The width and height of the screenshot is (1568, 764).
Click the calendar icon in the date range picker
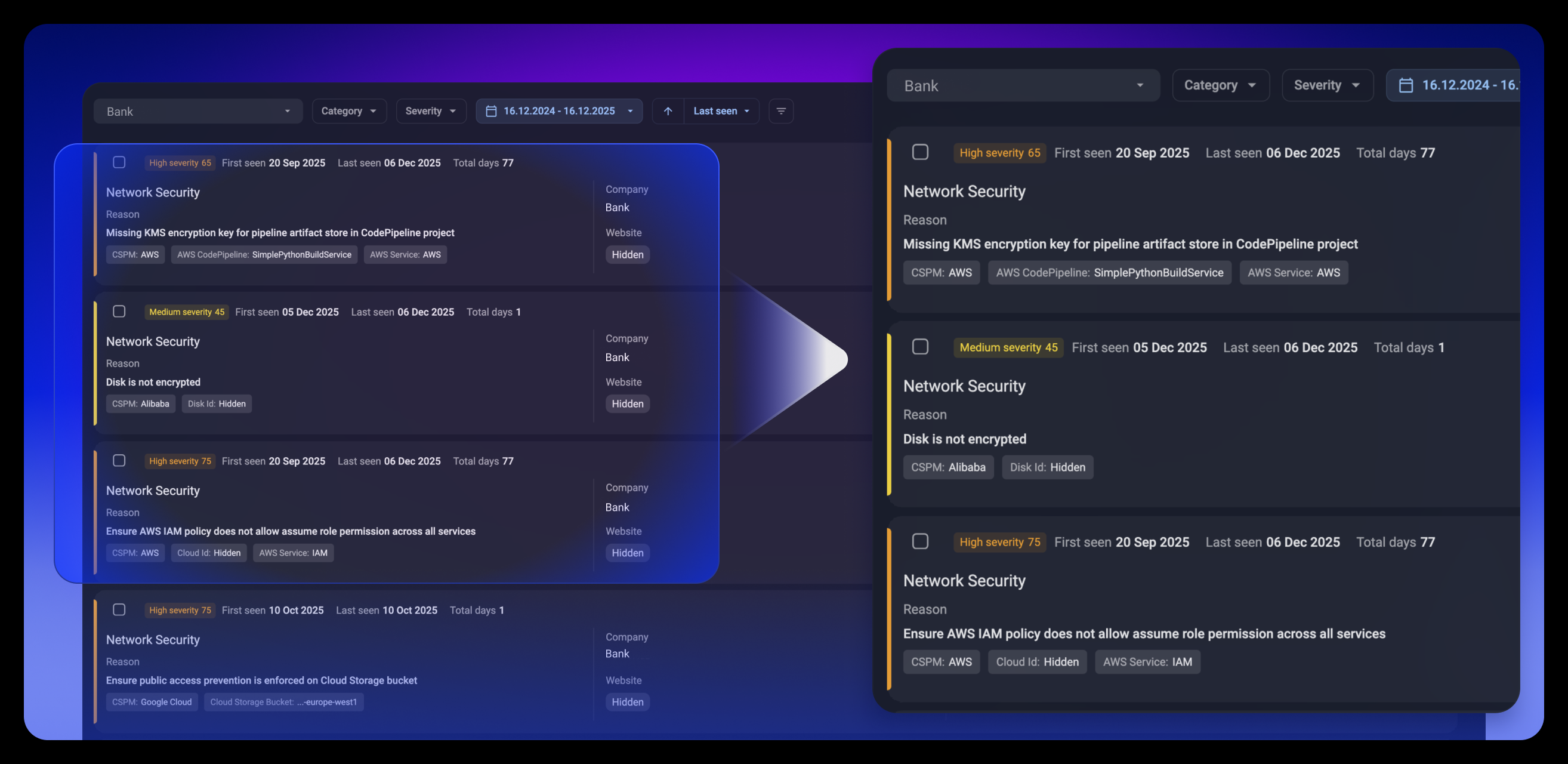[490, 111]
